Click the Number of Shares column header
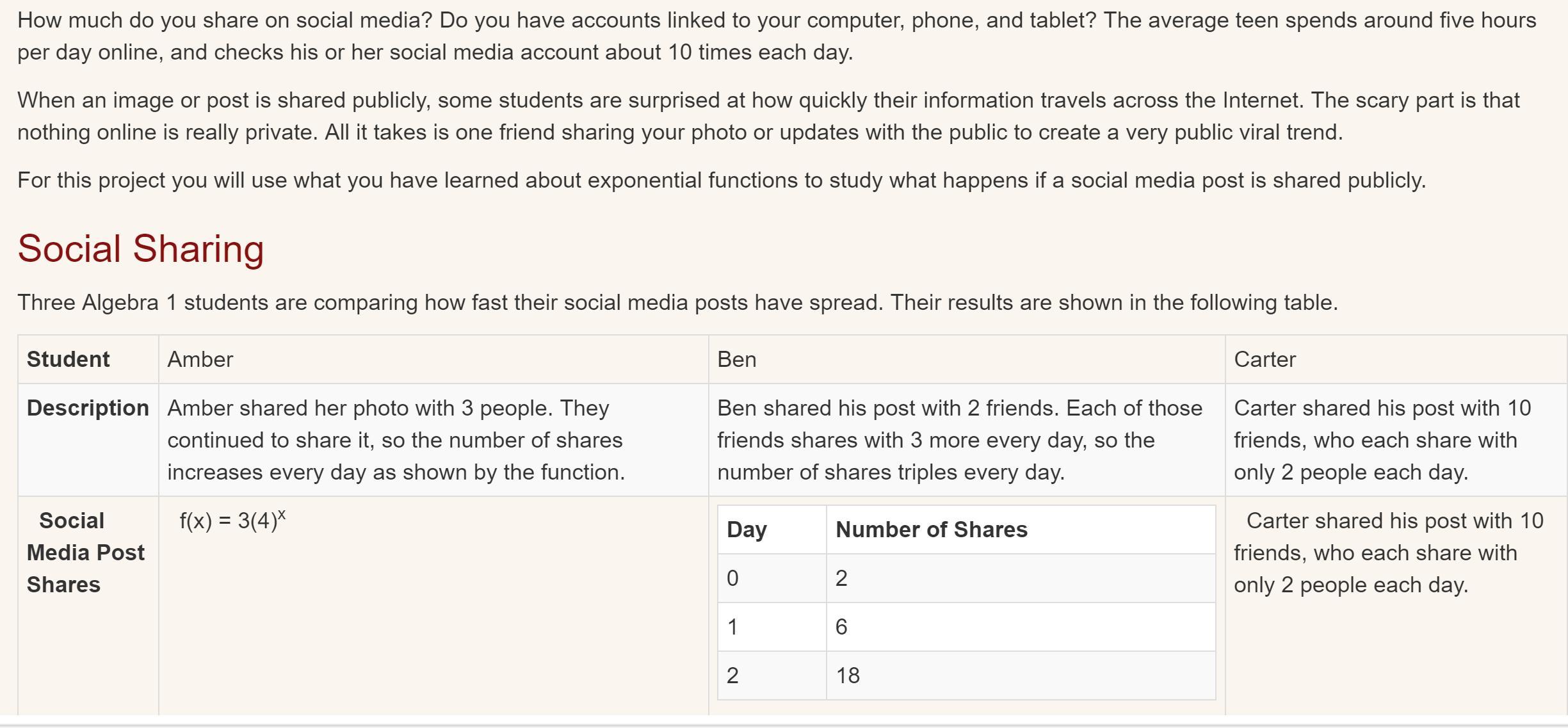 931,530
